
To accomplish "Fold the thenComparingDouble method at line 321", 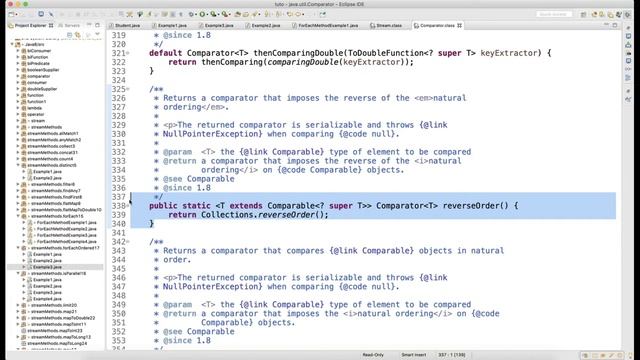I will (128, 53).
